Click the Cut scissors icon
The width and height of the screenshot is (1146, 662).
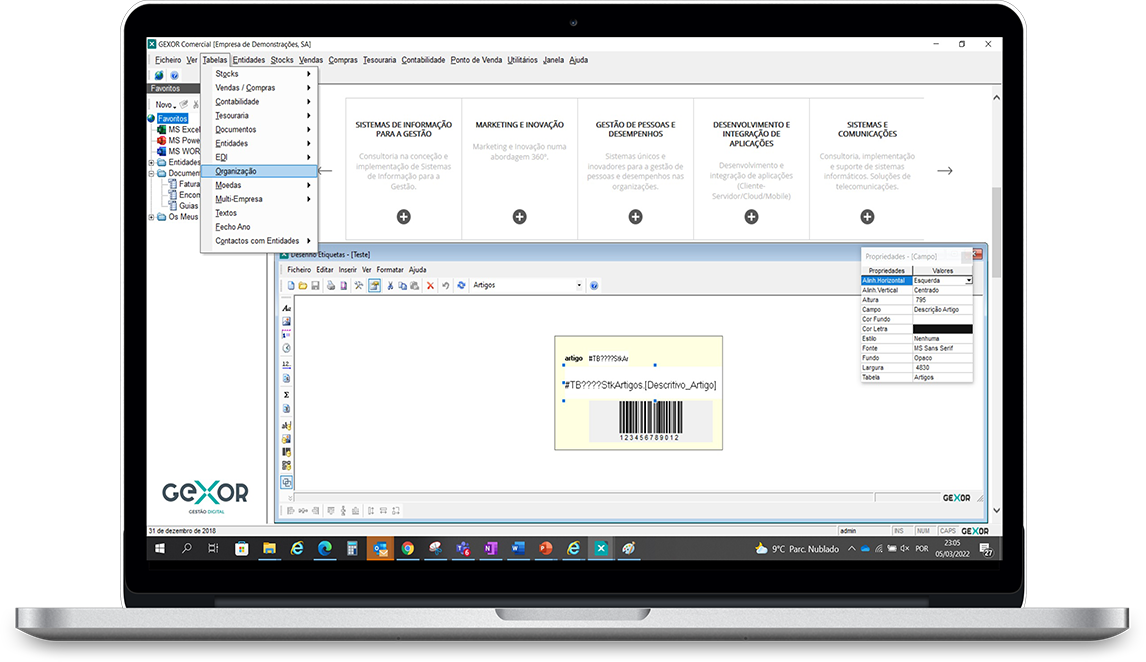[389, 285]
